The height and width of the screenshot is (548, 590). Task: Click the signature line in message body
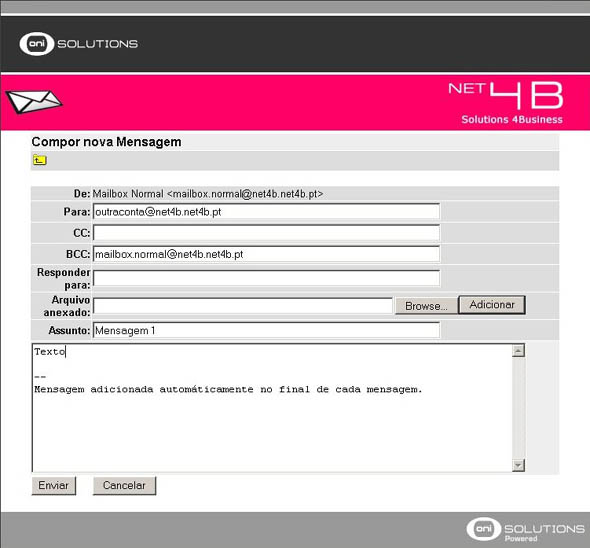pyautogui.click(x=228, y=390)
